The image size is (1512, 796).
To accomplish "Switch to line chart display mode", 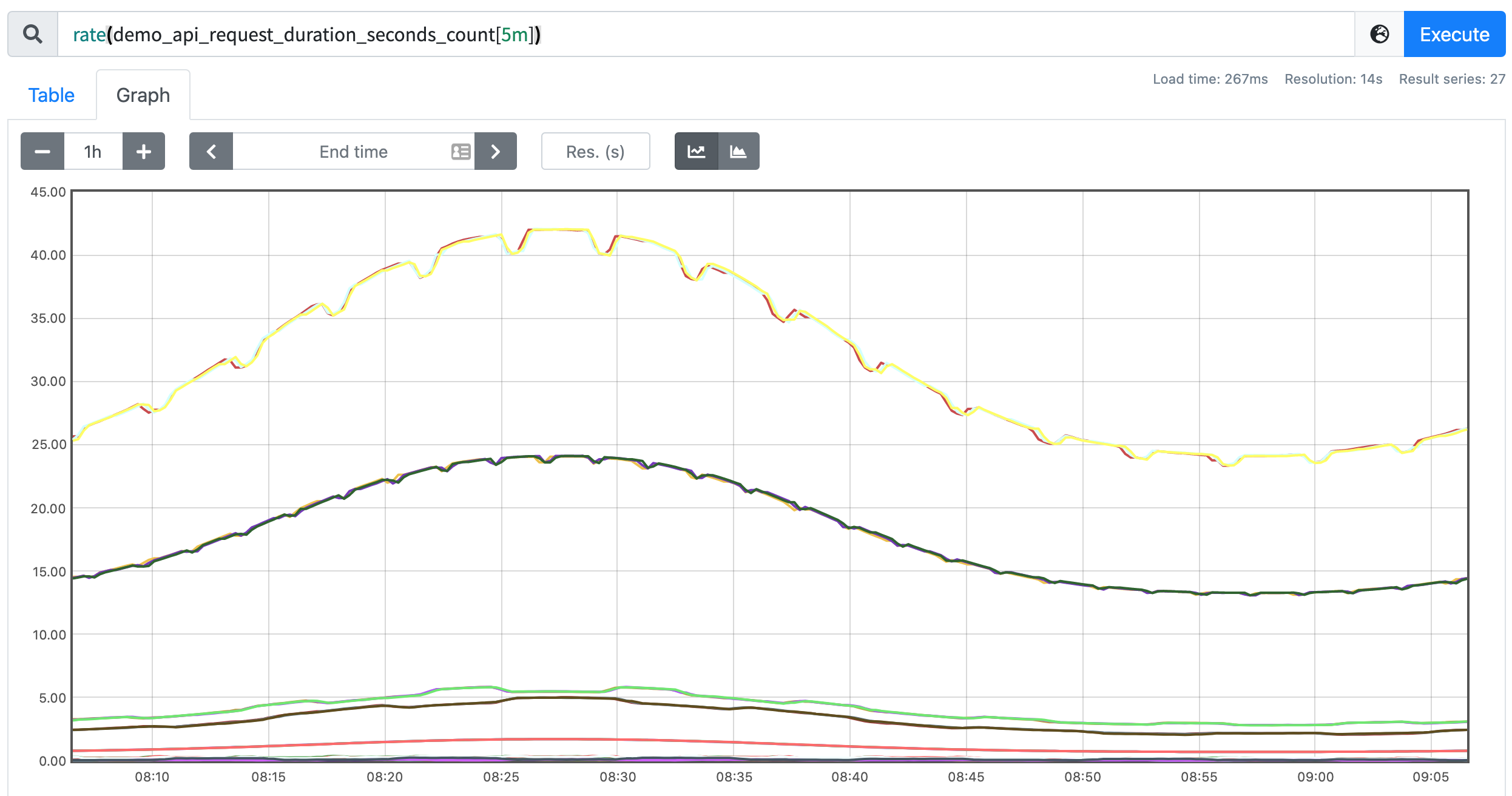I will (697, 151).
